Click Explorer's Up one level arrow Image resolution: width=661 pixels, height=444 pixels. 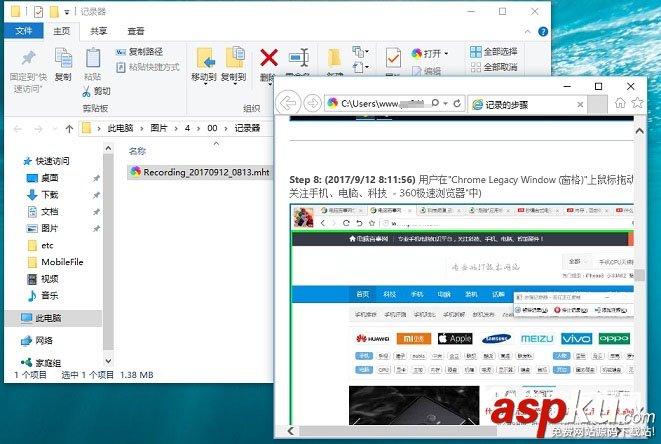pyautogui.click(x=69, y=129)
